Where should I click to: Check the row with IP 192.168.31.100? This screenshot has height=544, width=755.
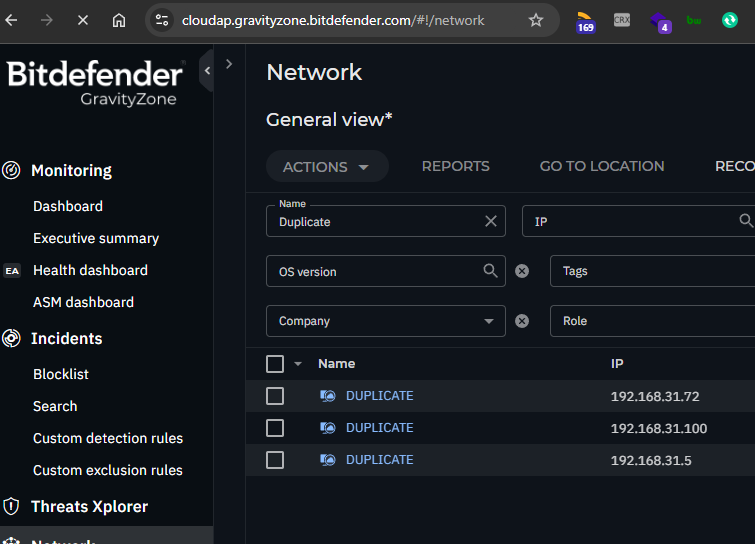pyautogui.click(x=275, y=428)
